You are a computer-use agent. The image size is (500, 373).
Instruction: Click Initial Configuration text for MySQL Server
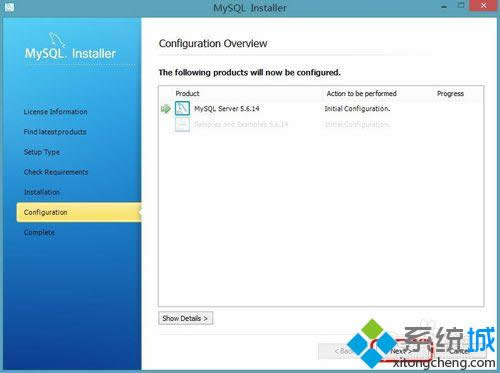click(357, 109)
